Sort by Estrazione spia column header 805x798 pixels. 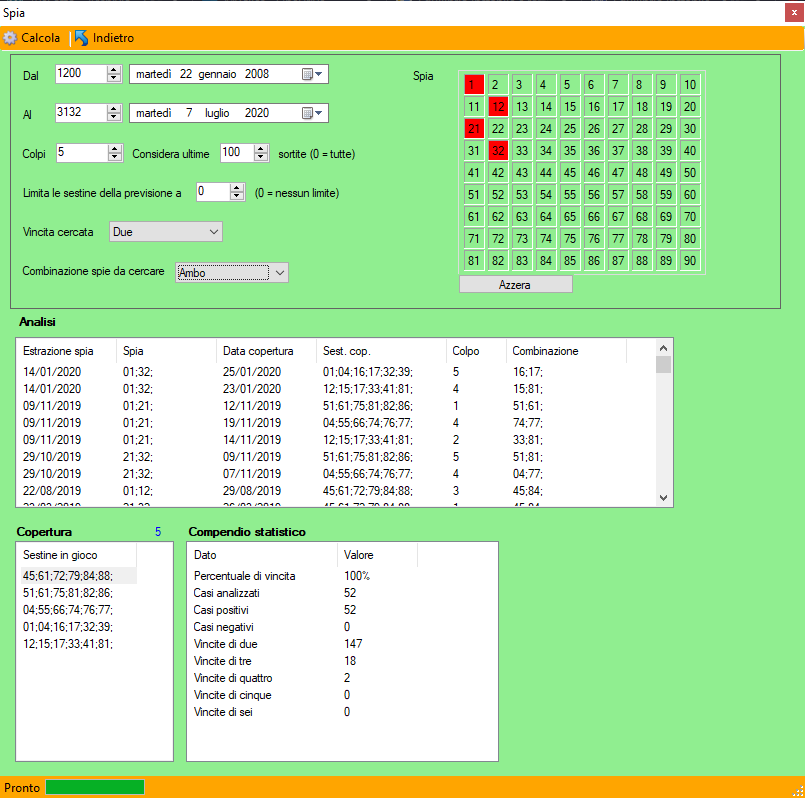[x=66, y=351]
